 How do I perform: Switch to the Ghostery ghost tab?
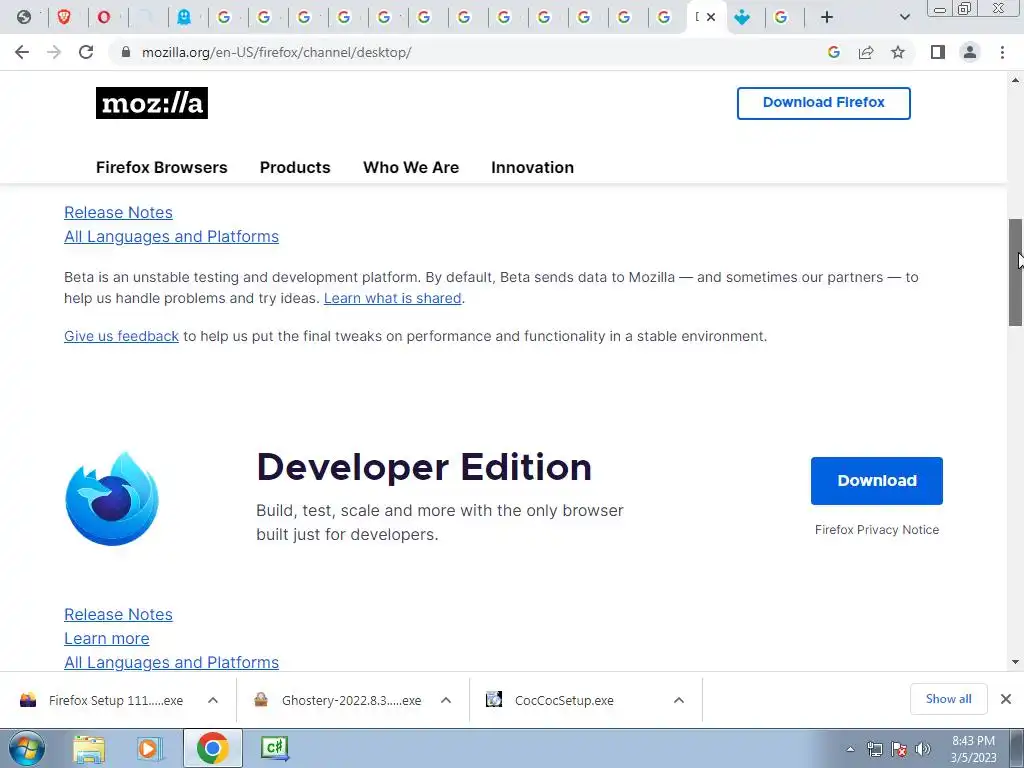click(184, 17)
